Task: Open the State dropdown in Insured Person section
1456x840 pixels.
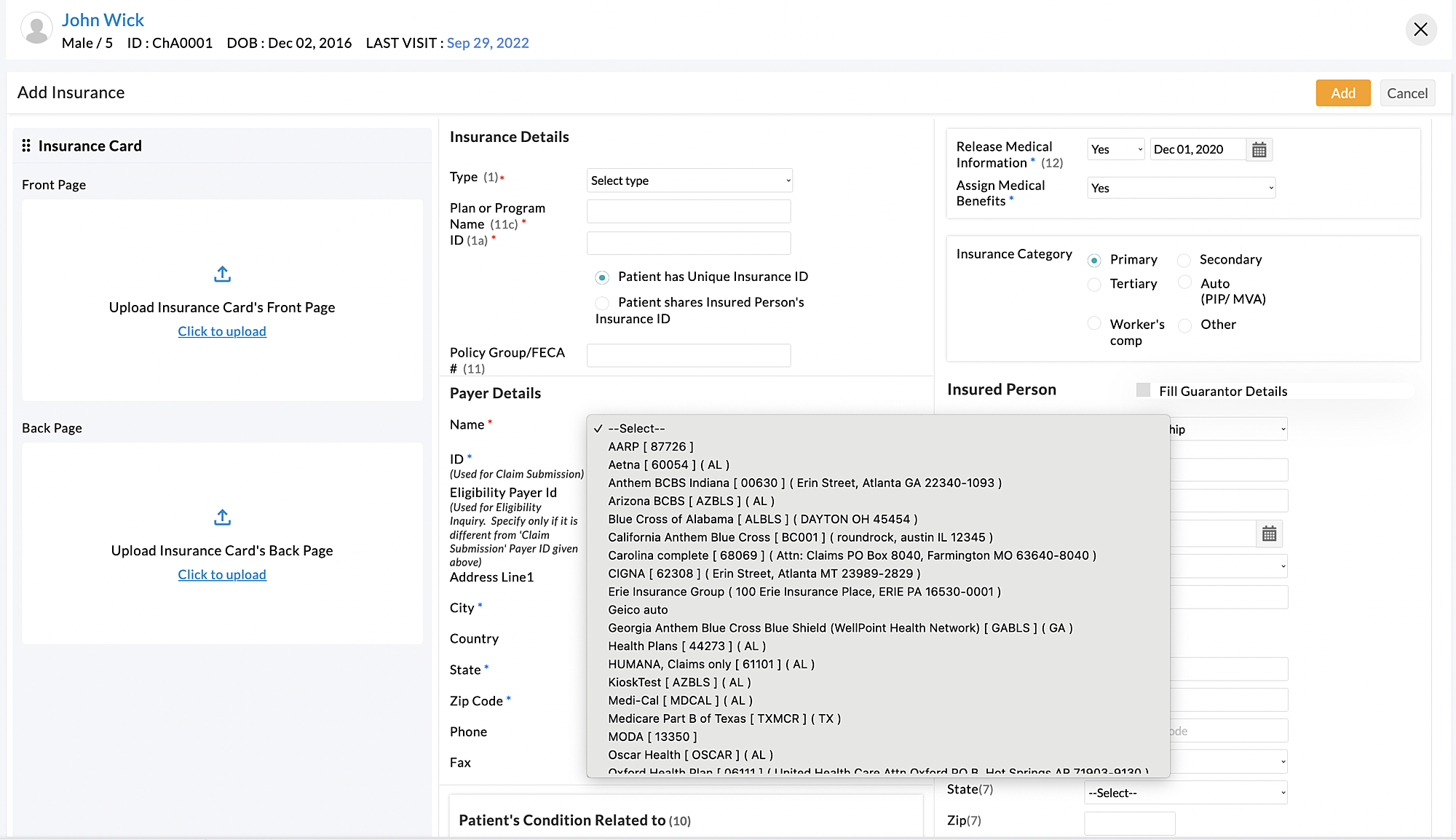Action: tap(1185, 792)
